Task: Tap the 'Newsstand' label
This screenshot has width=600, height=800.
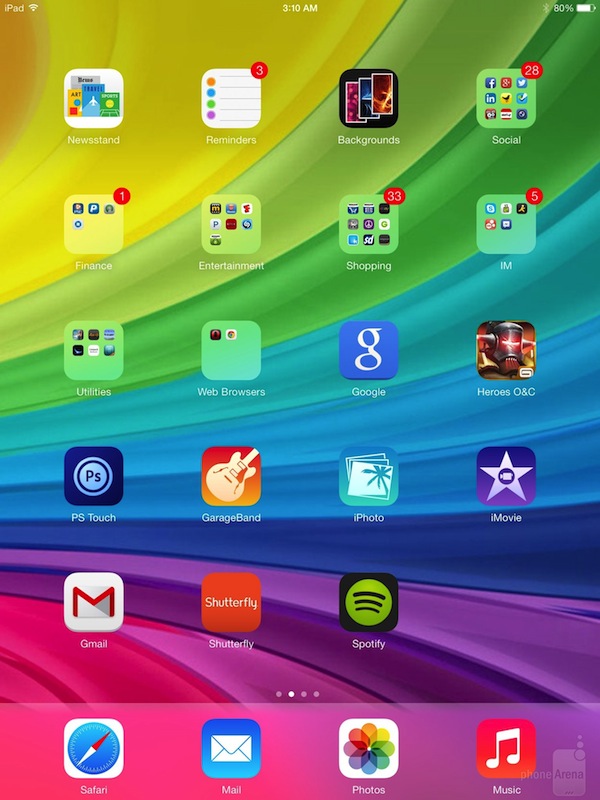Action: pyautogui.click(x=93, y=140)
